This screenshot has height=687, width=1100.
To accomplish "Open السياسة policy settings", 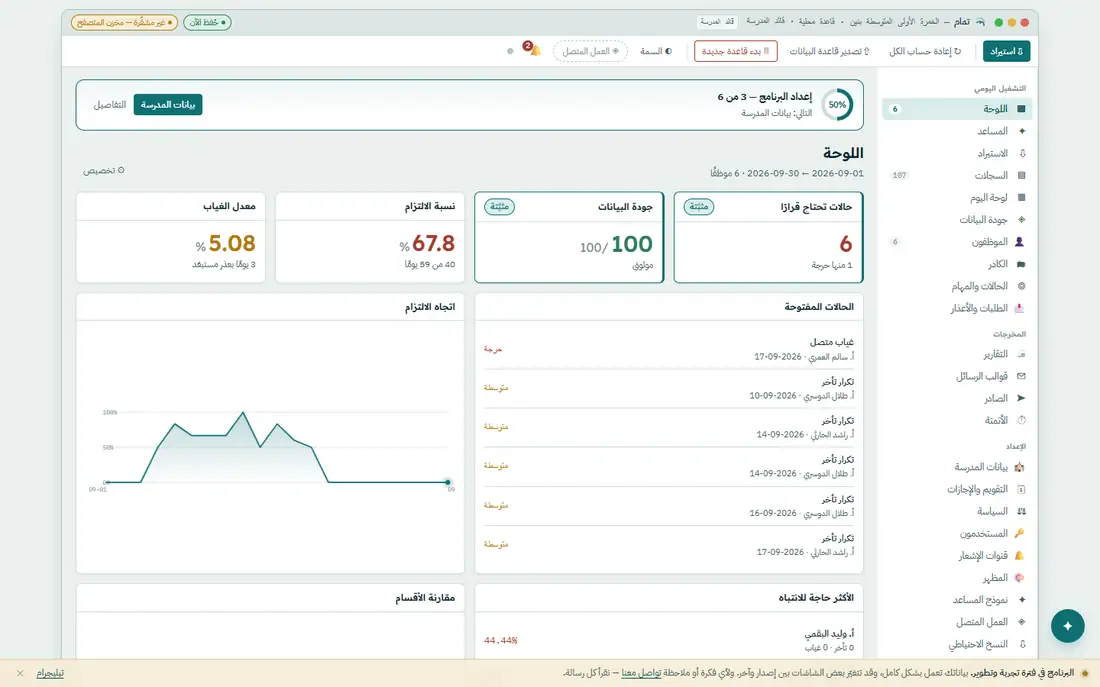I will coord(957,512).
